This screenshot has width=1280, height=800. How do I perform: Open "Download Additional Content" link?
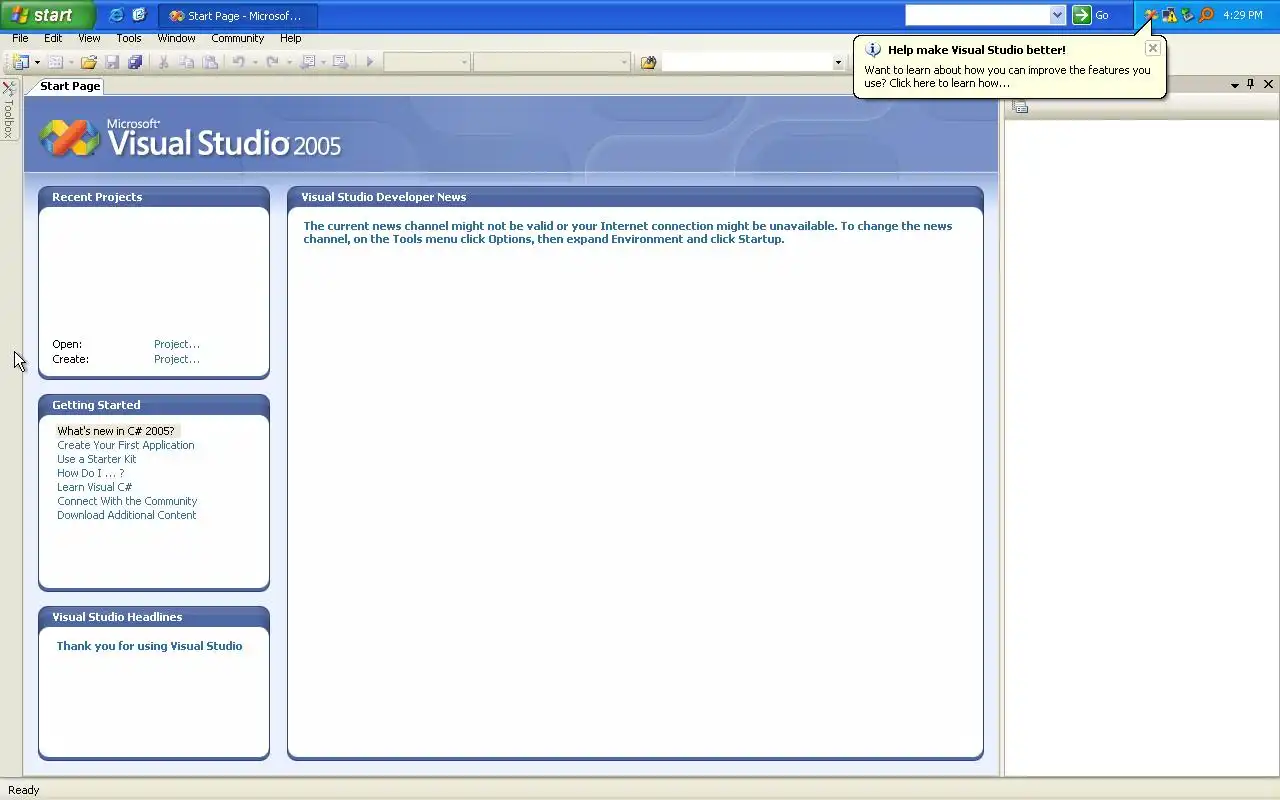(127, 515)
